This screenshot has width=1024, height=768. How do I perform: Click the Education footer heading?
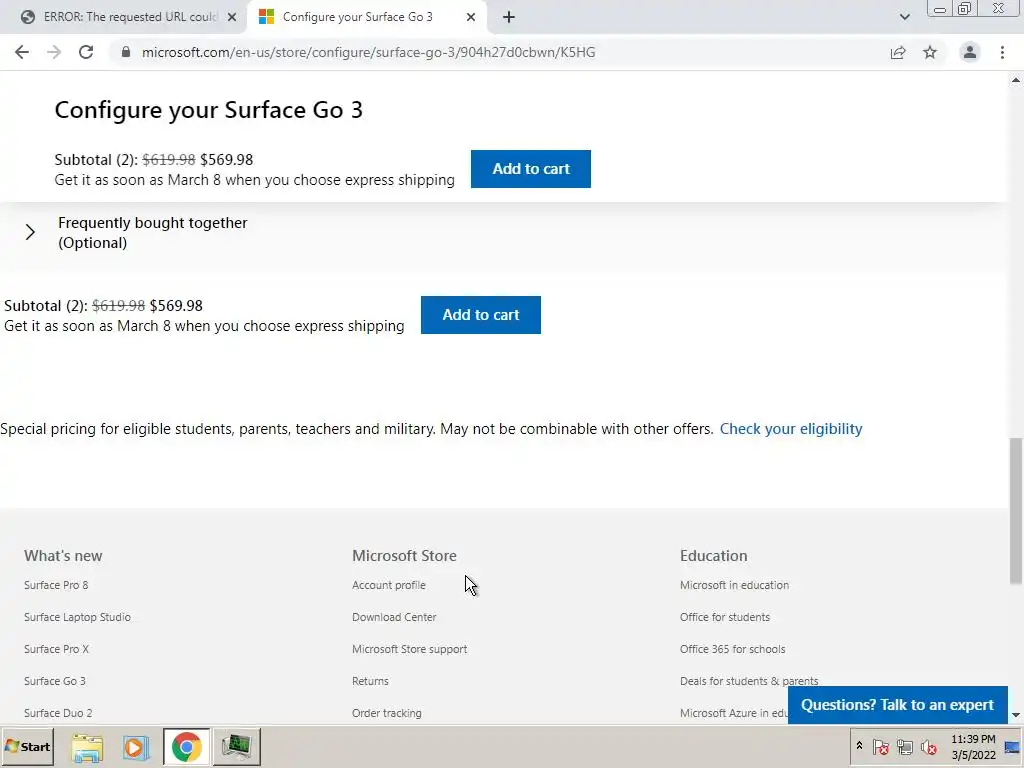[713, 556]
